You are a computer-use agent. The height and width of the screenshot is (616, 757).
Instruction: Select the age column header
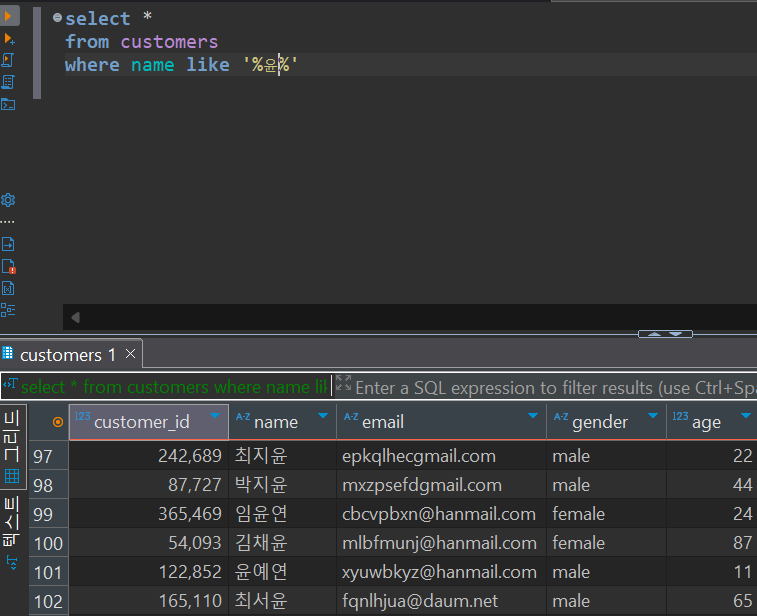(x=712, y=422)
